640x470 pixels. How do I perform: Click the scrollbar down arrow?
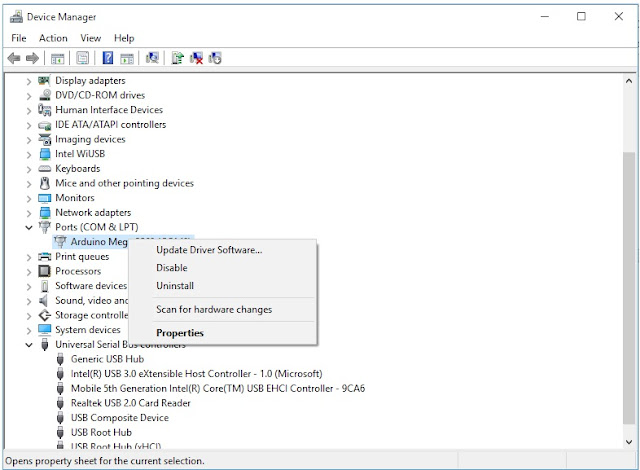pyautogui.click(x=629, y=442)
